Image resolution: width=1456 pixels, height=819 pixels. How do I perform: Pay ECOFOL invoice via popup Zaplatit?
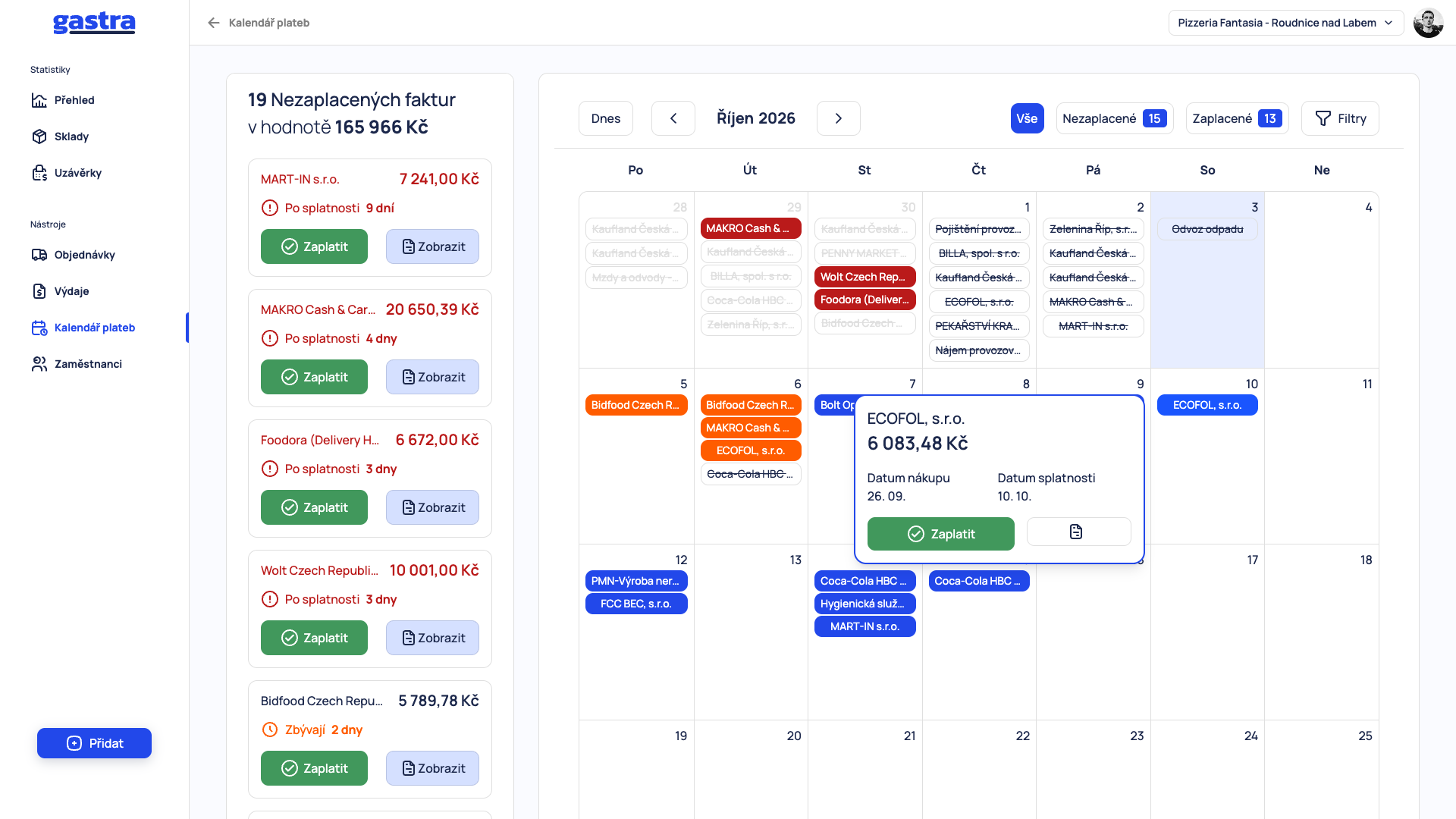(940, 534)
